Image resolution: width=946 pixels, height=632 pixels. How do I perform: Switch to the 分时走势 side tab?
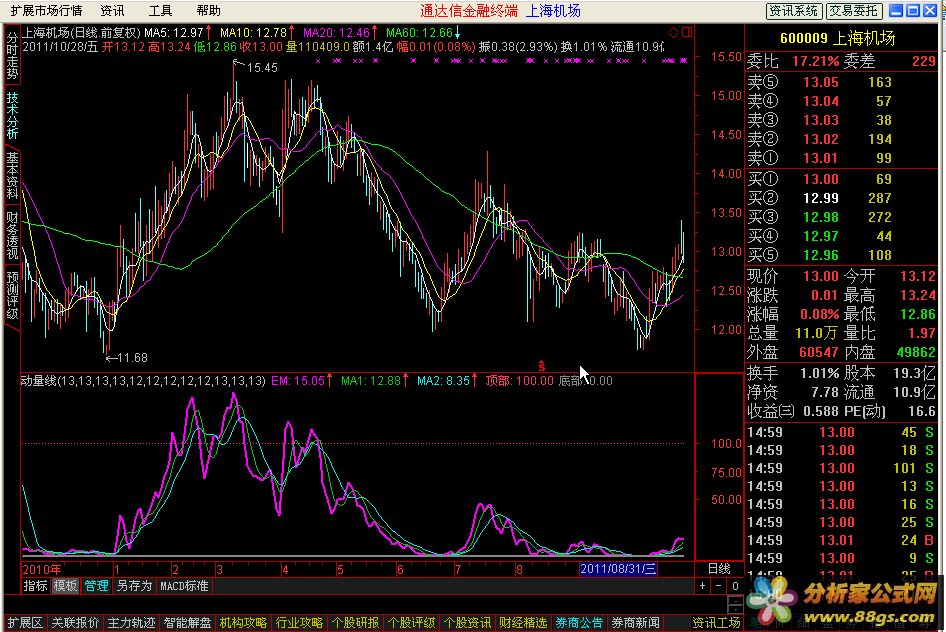tap(12, 55)
